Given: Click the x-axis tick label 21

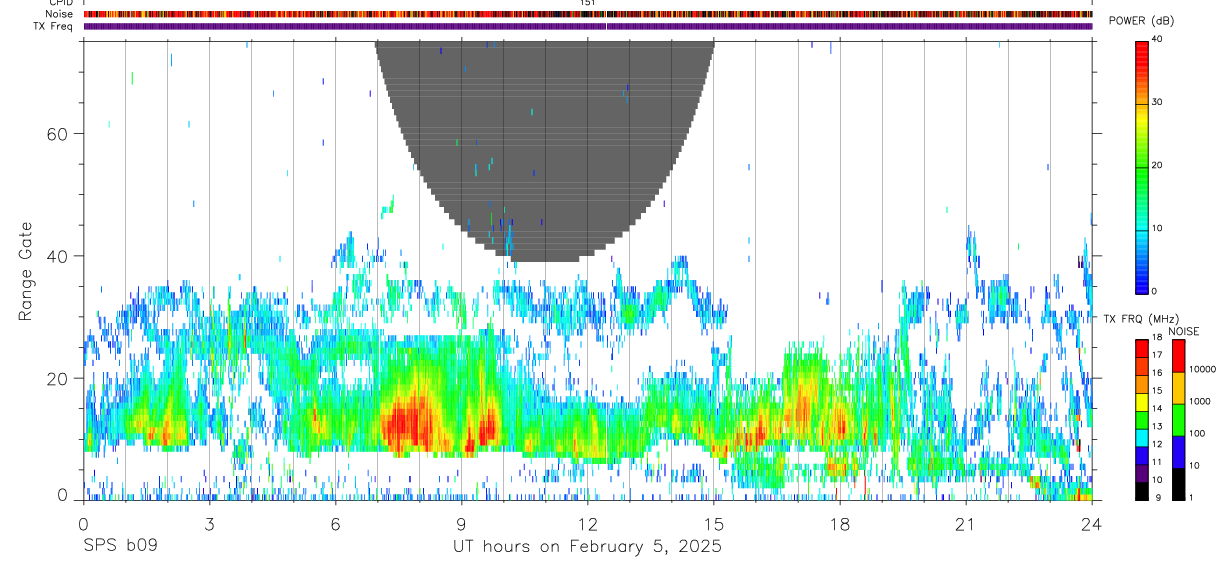Looking at the screenshot, I should pyautogui.click(x=965, y=525).
